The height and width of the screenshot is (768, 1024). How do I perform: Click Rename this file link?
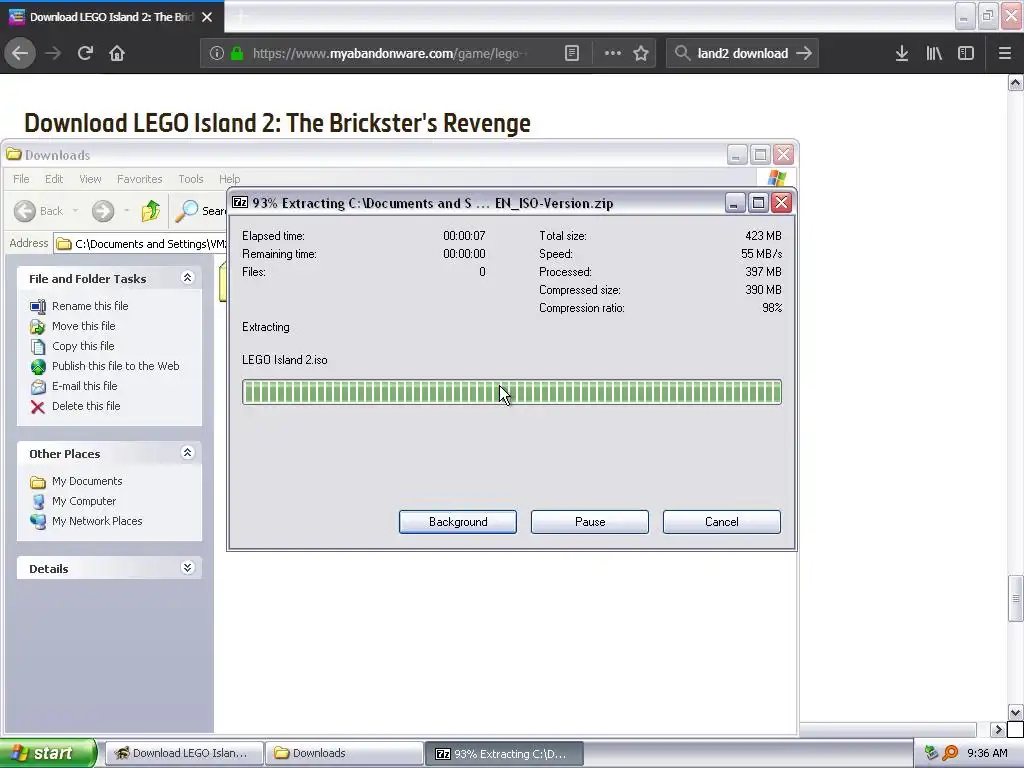90,306
